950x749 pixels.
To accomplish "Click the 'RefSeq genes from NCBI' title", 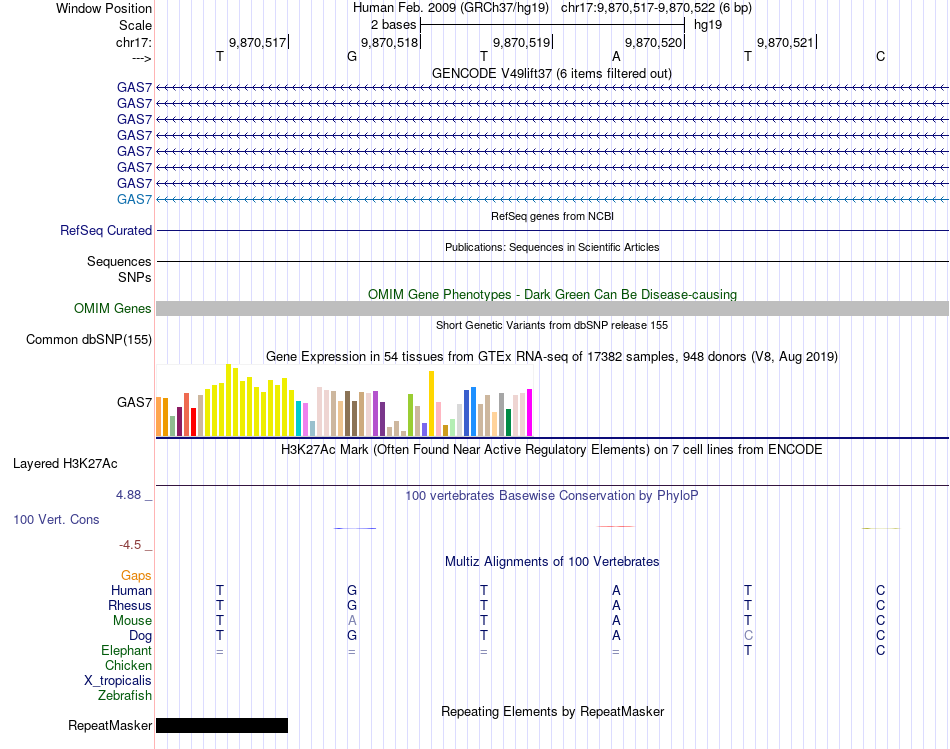I will click(552, 216).
